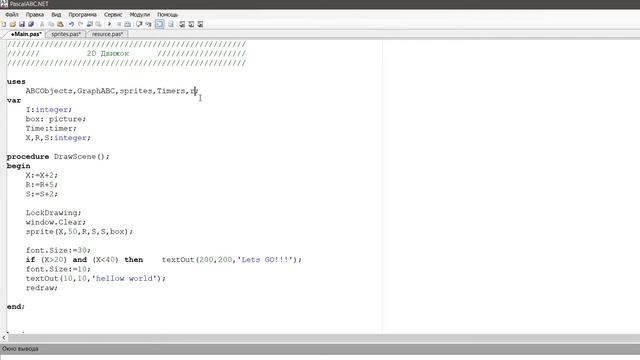Click the first of three window layout icons
This screenshot has width=640, height=360.
tap(182, 24)
